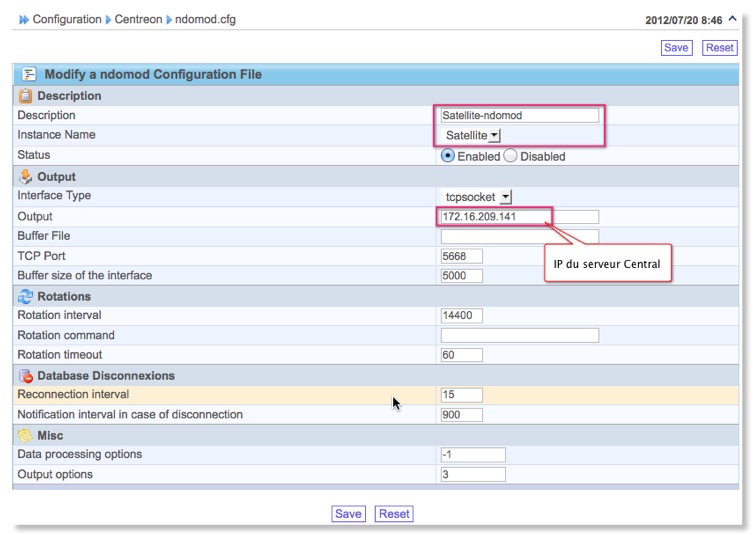
Task: Click the date and time 2012/07/20 8:46
Action: click(683, 20)
